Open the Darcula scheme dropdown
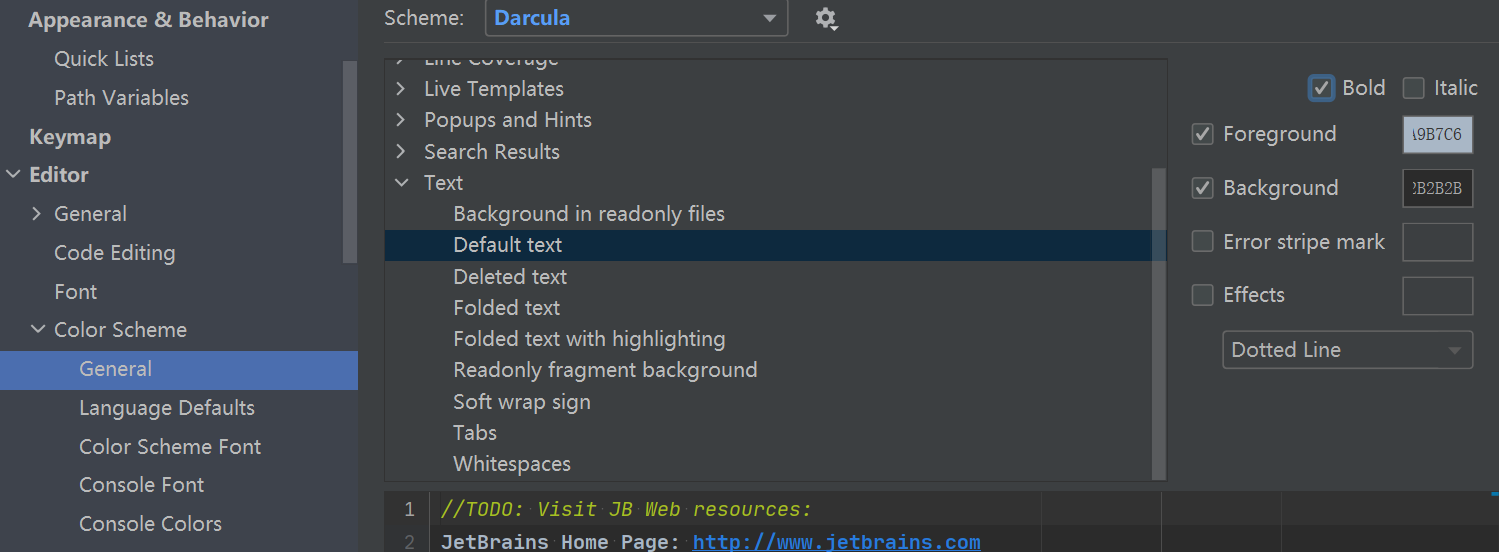 (636, 19)
